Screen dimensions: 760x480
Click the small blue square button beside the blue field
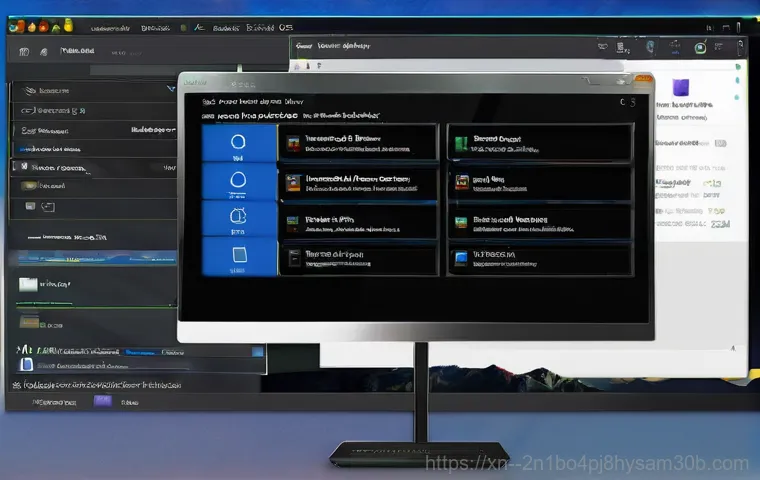257,352
